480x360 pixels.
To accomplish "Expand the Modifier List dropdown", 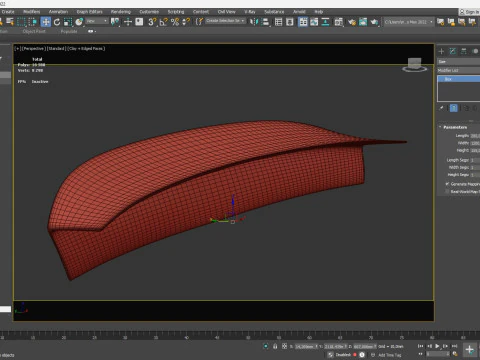I will click(x=459, y=70).
